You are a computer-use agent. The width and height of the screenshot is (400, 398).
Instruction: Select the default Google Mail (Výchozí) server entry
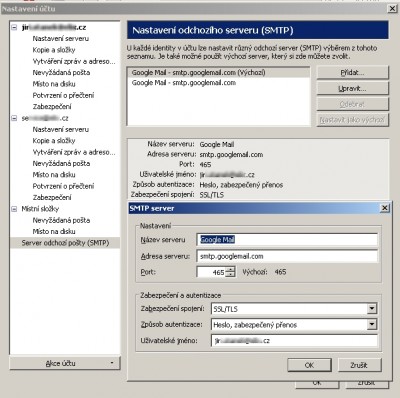pos(218,72)
